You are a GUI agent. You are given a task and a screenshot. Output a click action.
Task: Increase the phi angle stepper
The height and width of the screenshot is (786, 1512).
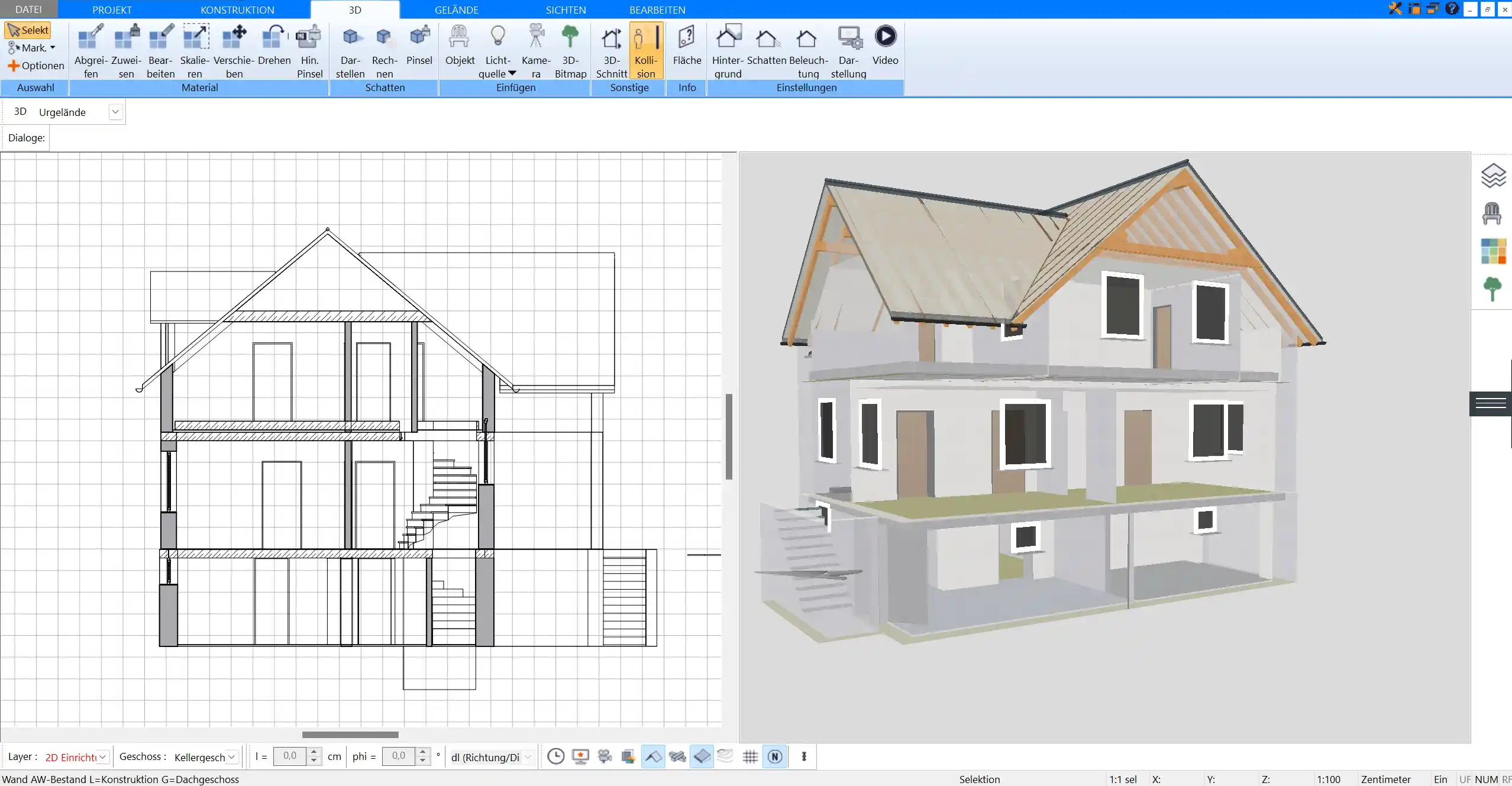[422, 752]
